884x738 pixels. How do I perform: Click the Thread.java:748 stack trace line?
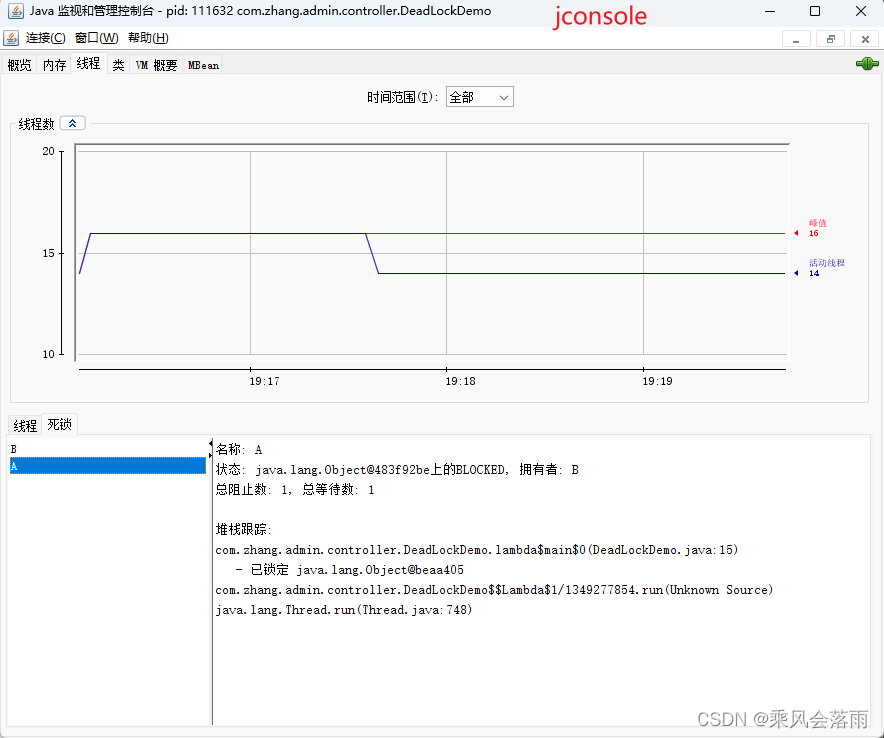point(344,610)
